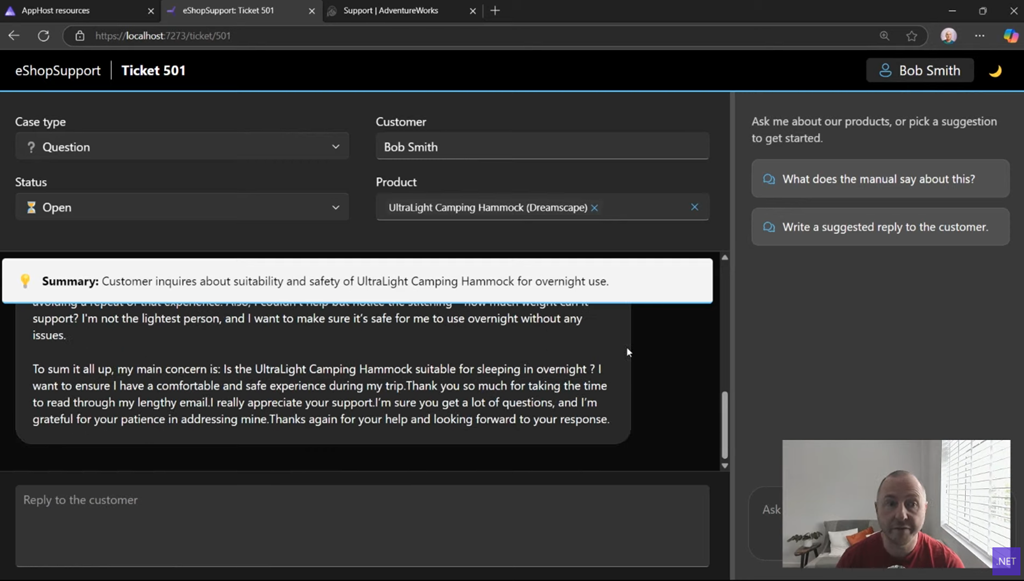This screenshot has height=581, width=1024.
Task: Open the browser zoom magnifier icon
Action: (884, 36)
